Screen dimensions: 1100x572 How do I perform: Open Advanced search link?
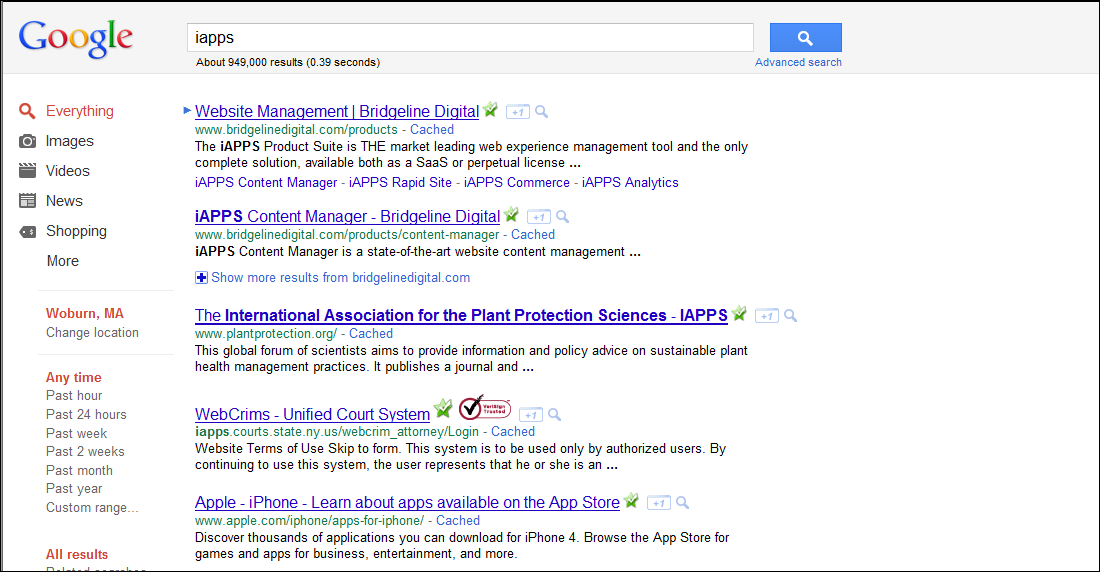pos(798,62)
